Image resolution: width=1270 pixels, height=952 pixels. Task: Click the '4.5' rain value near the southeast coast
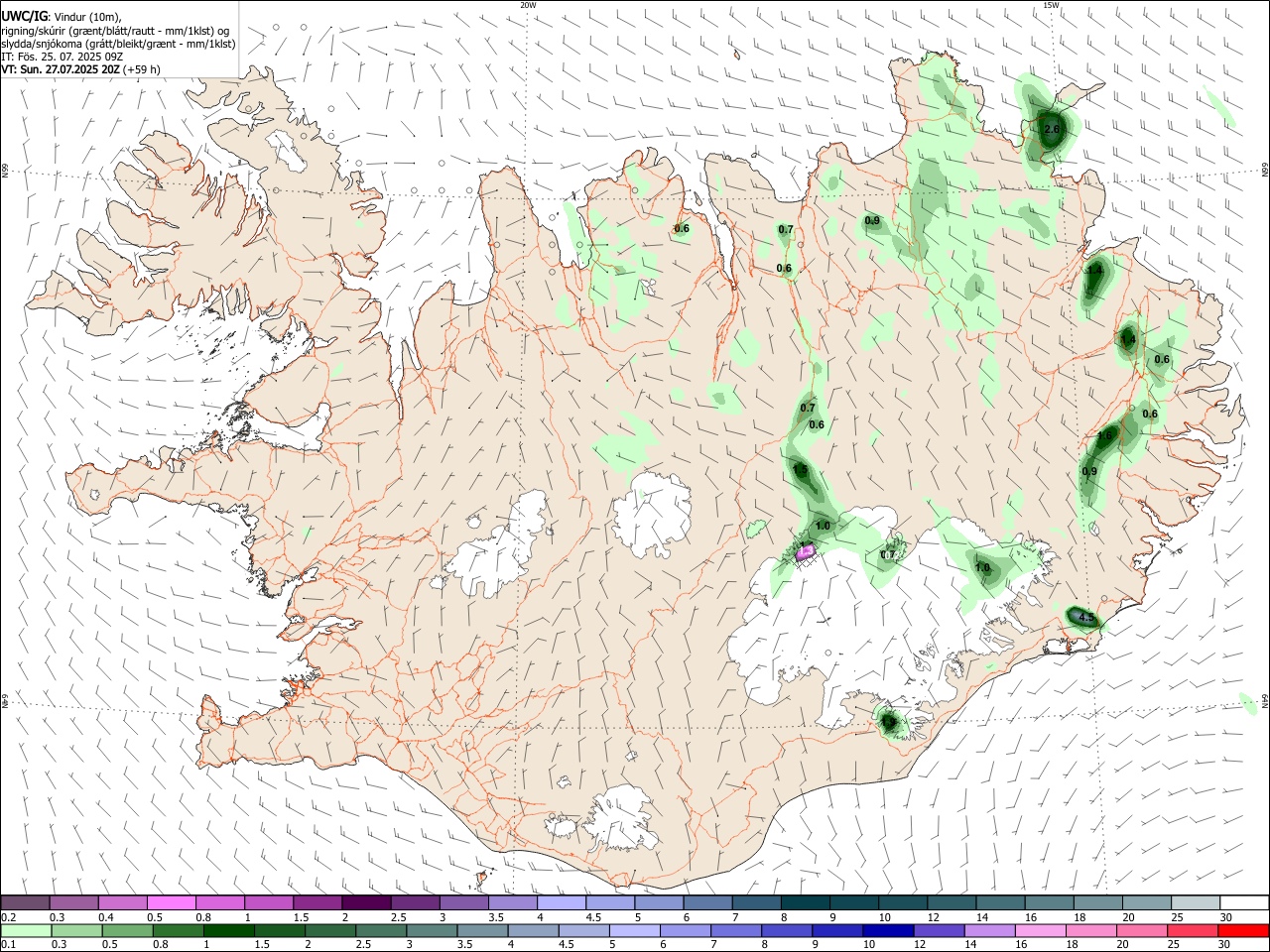[1086, 618]
